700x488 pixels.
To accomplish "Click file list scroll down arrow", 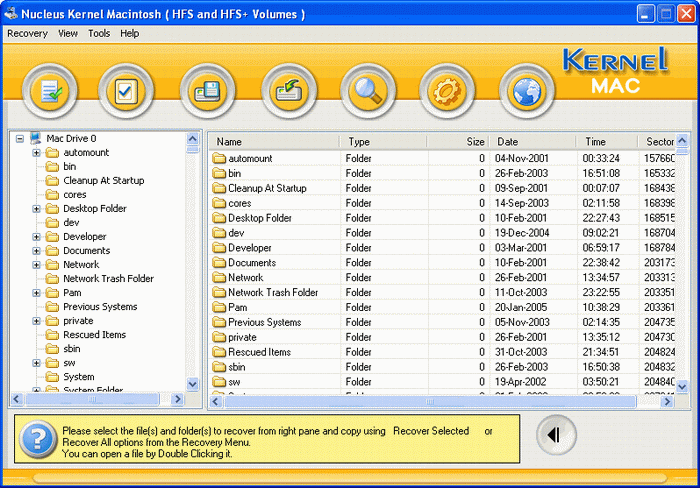I will 682,386.
